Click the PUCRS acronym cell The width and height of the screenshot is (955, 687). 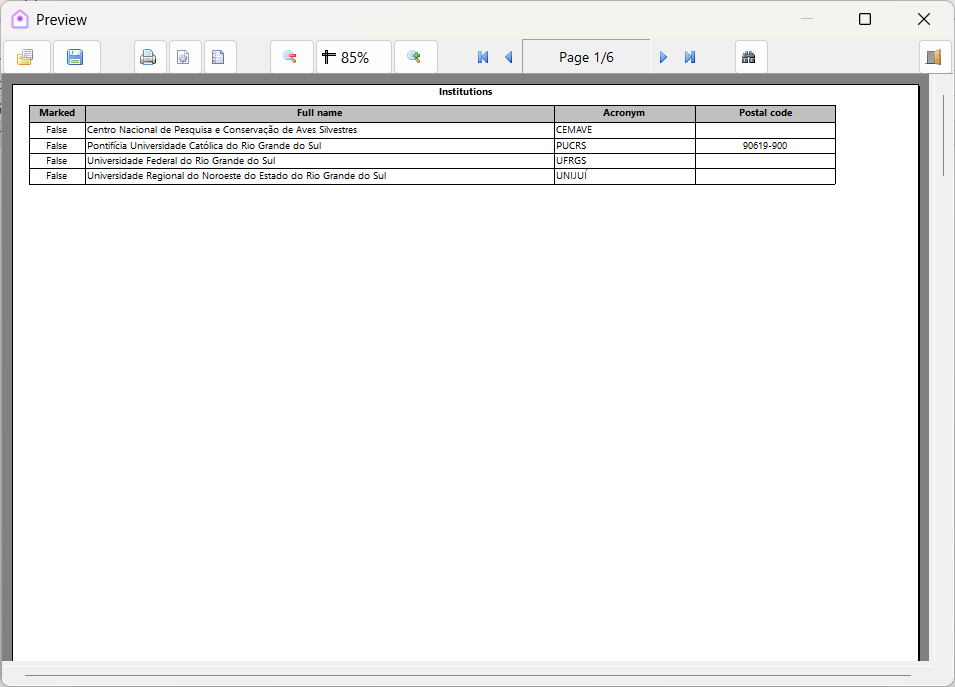point(625,146)
